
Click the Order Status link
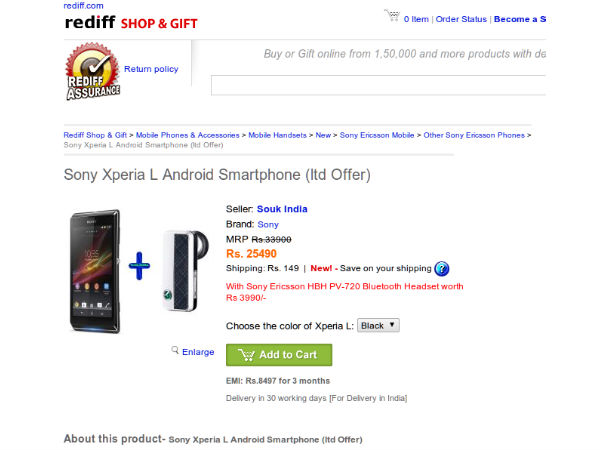461,19
